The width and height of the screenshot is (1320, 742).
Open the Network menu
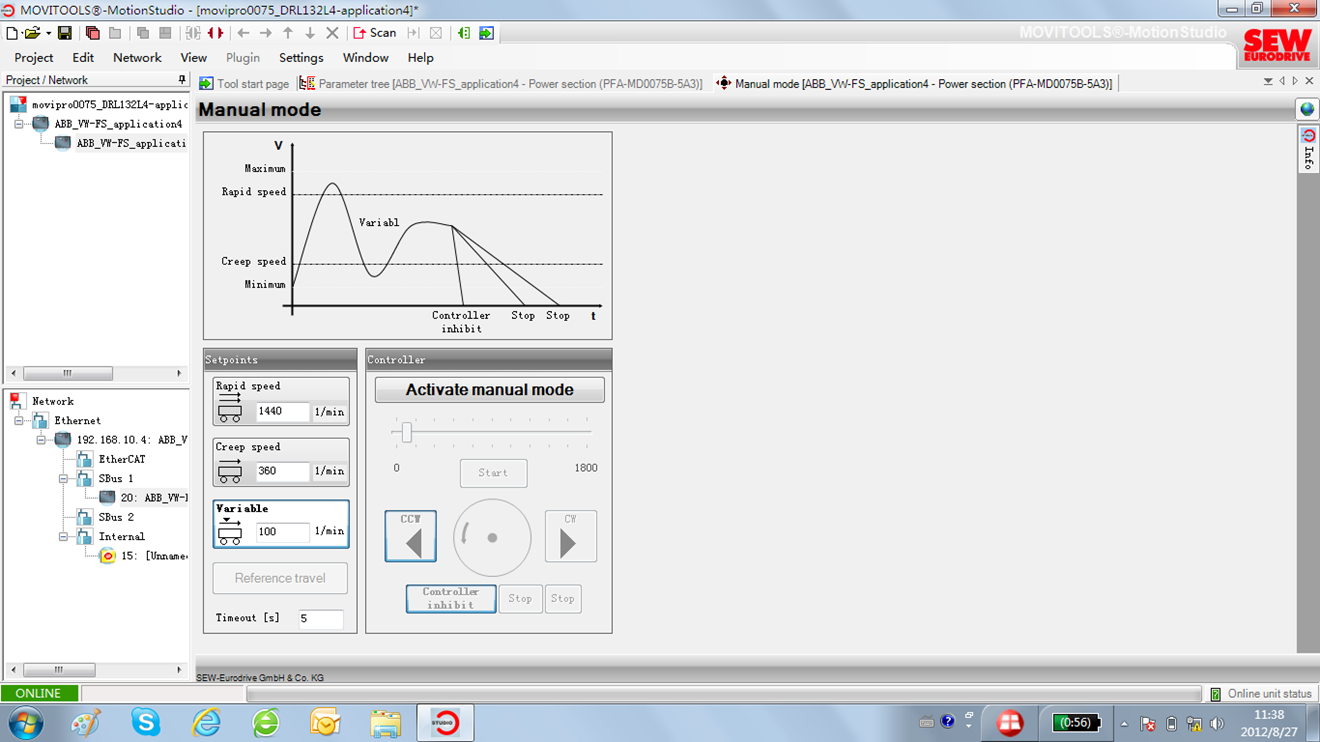pos(137,58)
